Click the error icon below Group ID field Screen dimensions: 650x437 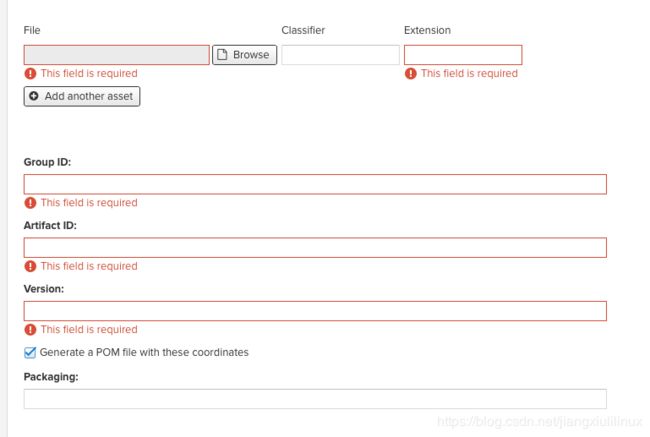30,203
